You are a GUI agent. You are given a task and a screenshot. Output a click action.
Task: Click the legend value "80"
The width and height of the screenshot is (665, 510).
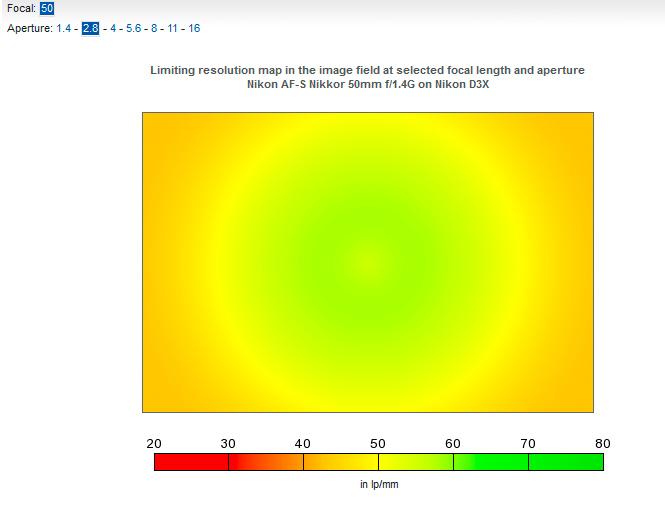pos(603,443)
